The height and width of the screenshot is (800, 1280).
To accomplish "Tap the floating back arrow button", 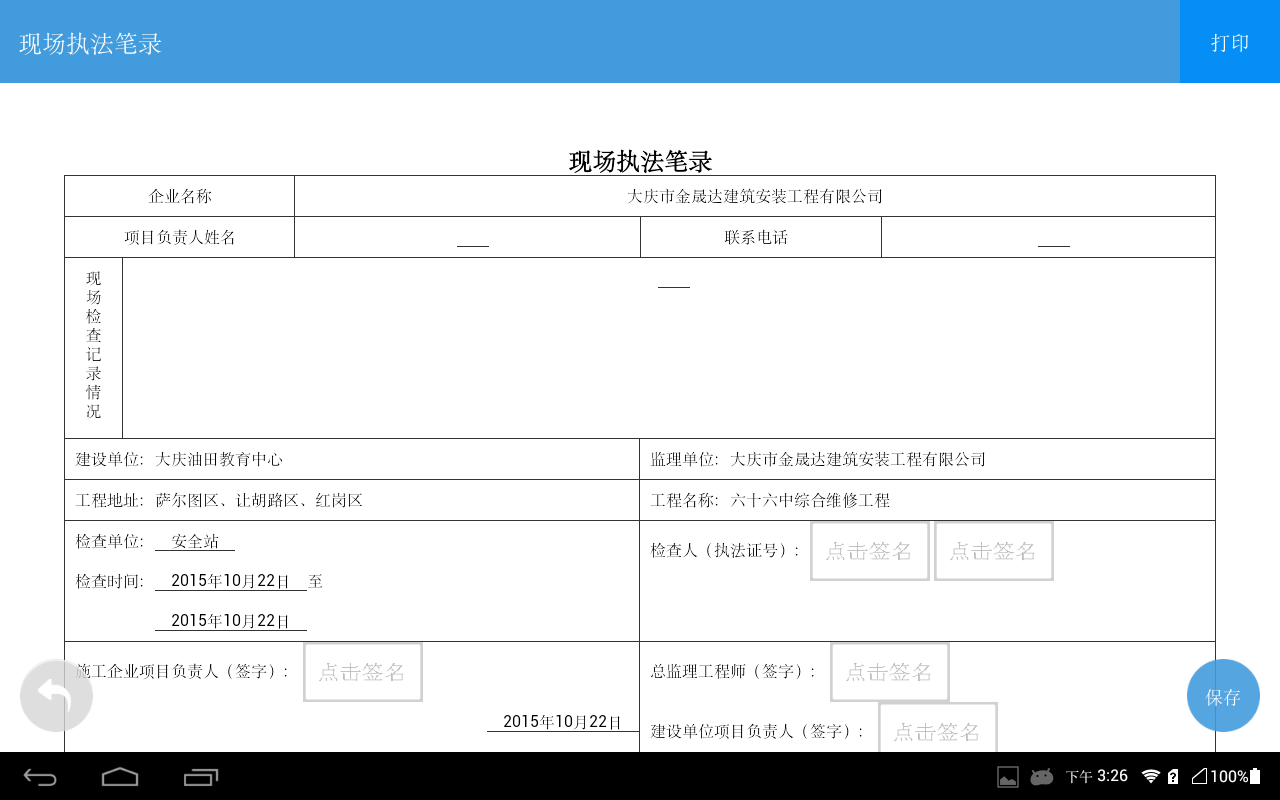I will tap(56, 696).
